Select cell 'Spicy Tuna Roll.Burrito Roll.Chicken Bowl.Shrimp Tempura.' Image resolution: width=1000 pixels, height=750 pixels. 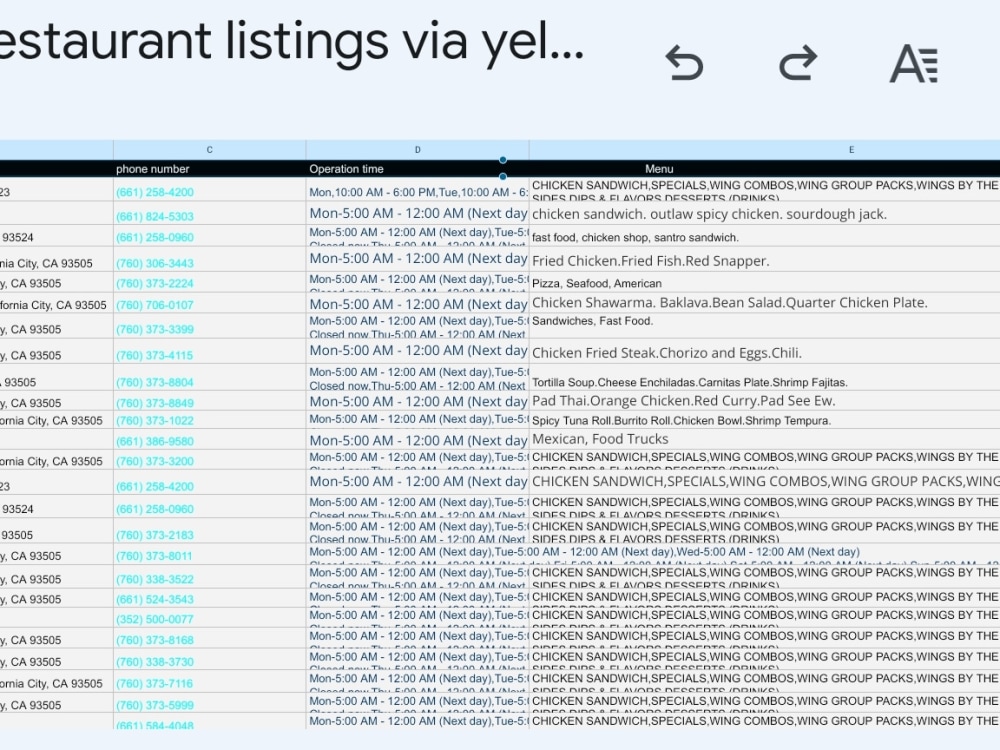[765, 420]
